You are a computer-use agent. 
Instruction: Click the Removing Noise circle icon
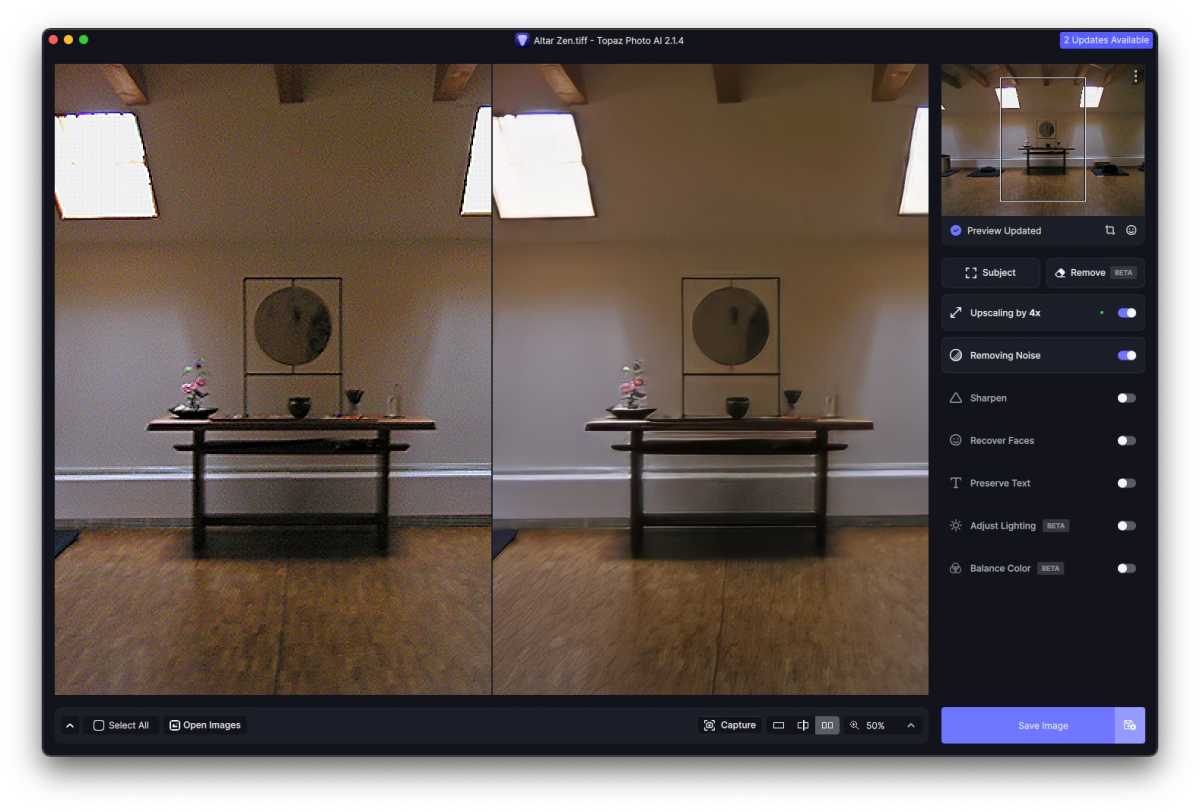click(955, 355)
